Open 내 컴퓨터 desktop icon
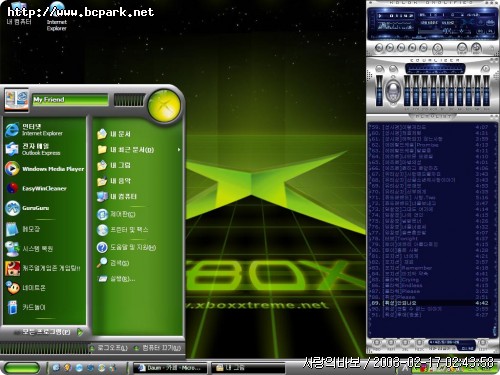 tap(19, 13)
